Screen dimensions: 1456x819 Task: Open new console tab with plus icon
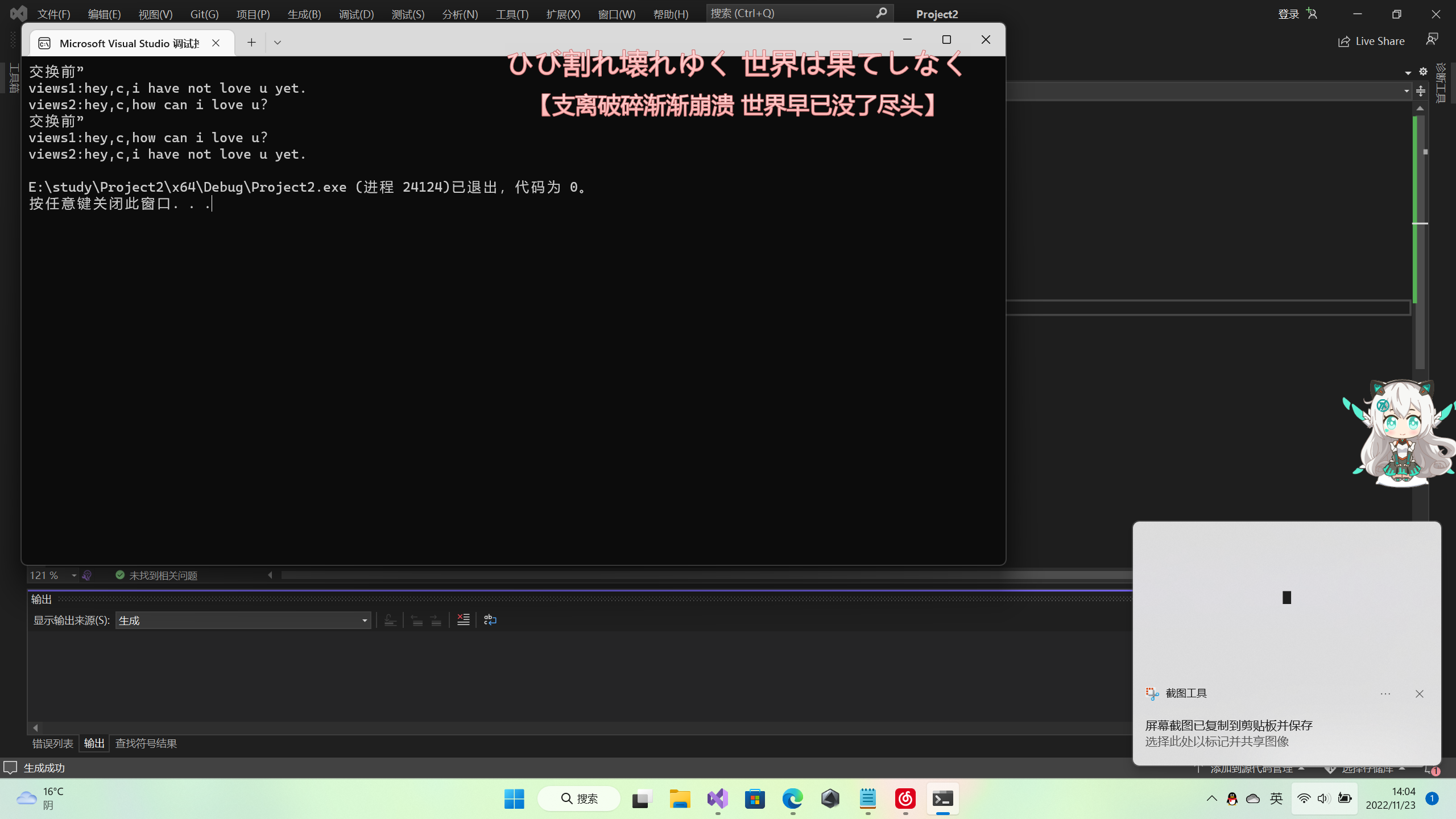point(251,43)
